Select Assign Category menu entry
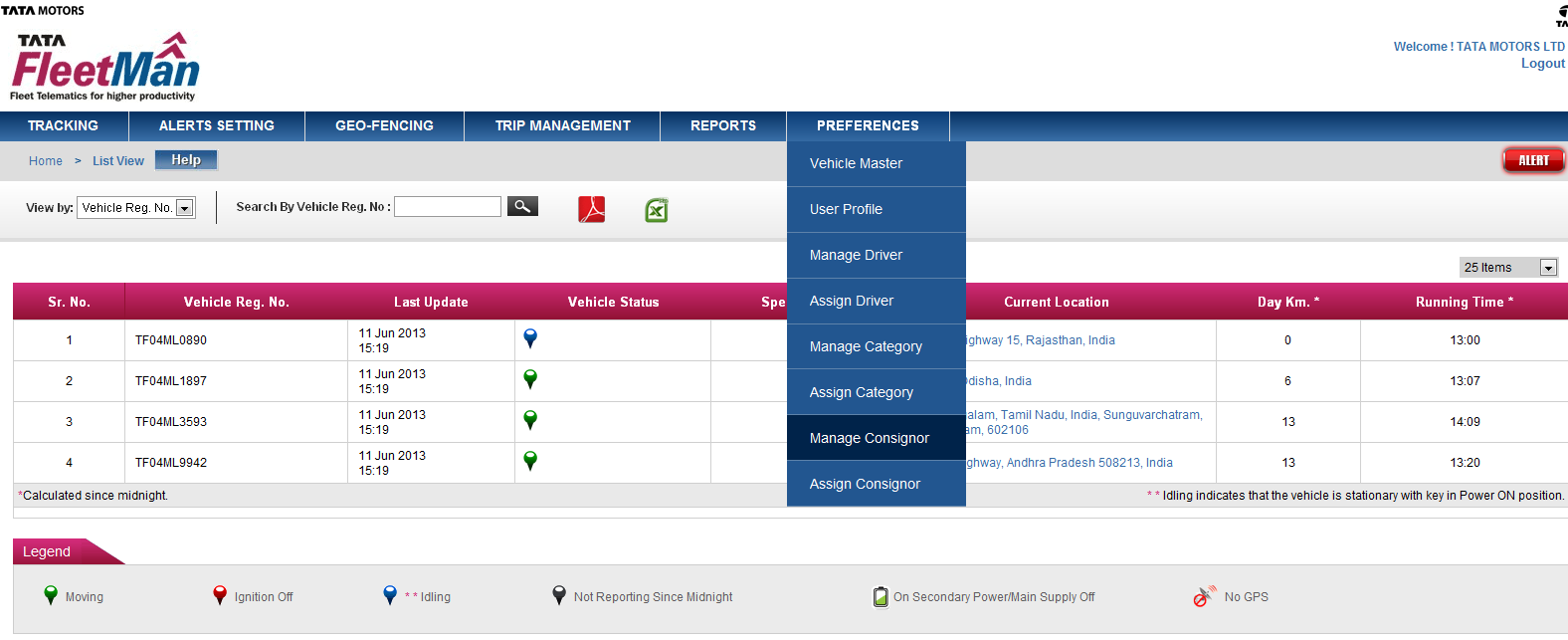The image size is (1568, 640). [x=877, y=392]
